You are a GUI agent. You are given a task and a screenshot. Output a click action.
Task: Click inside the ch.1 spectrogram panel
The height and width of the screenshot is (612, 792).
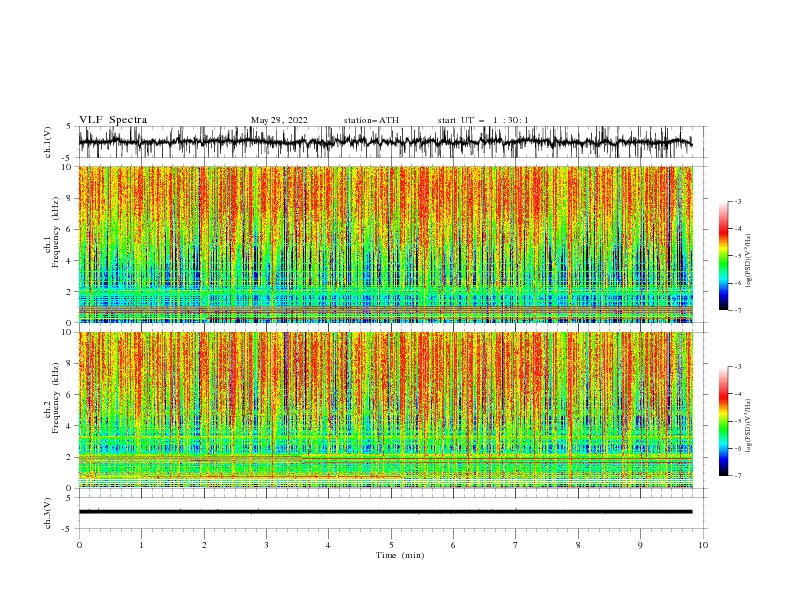(x=386, y=244)
